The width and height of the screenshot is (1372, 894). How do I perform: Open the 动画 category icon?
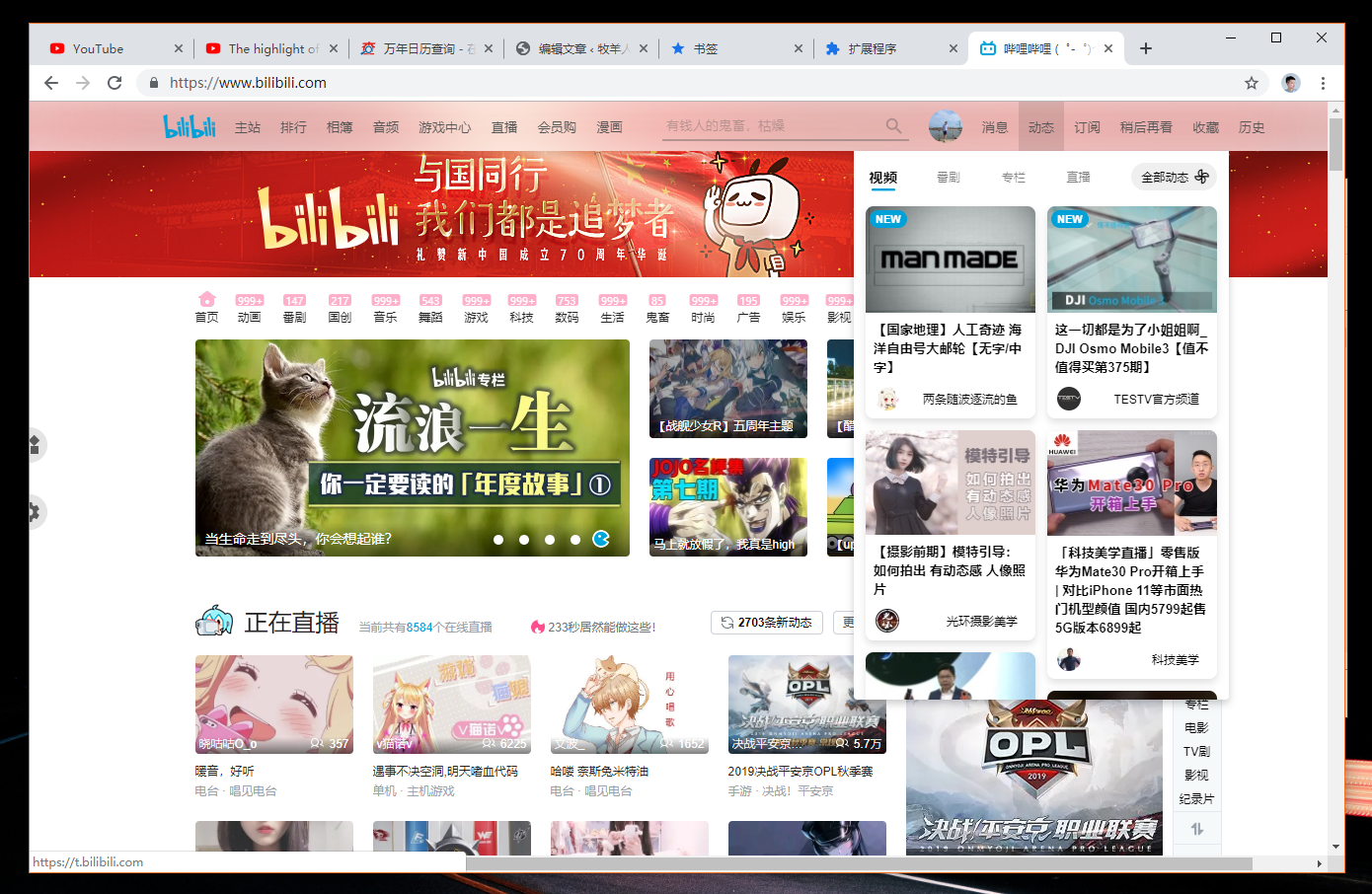(x=249, y=305)
